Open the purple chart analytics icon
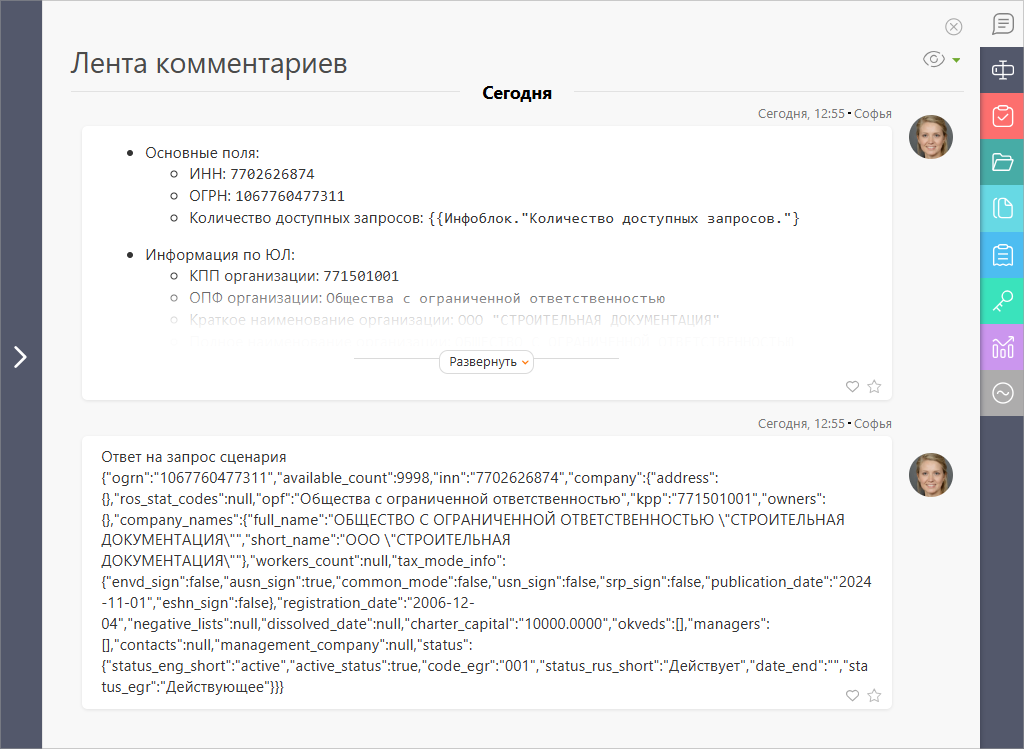Screen dimensions: 1024x749 pos(1002,347)
